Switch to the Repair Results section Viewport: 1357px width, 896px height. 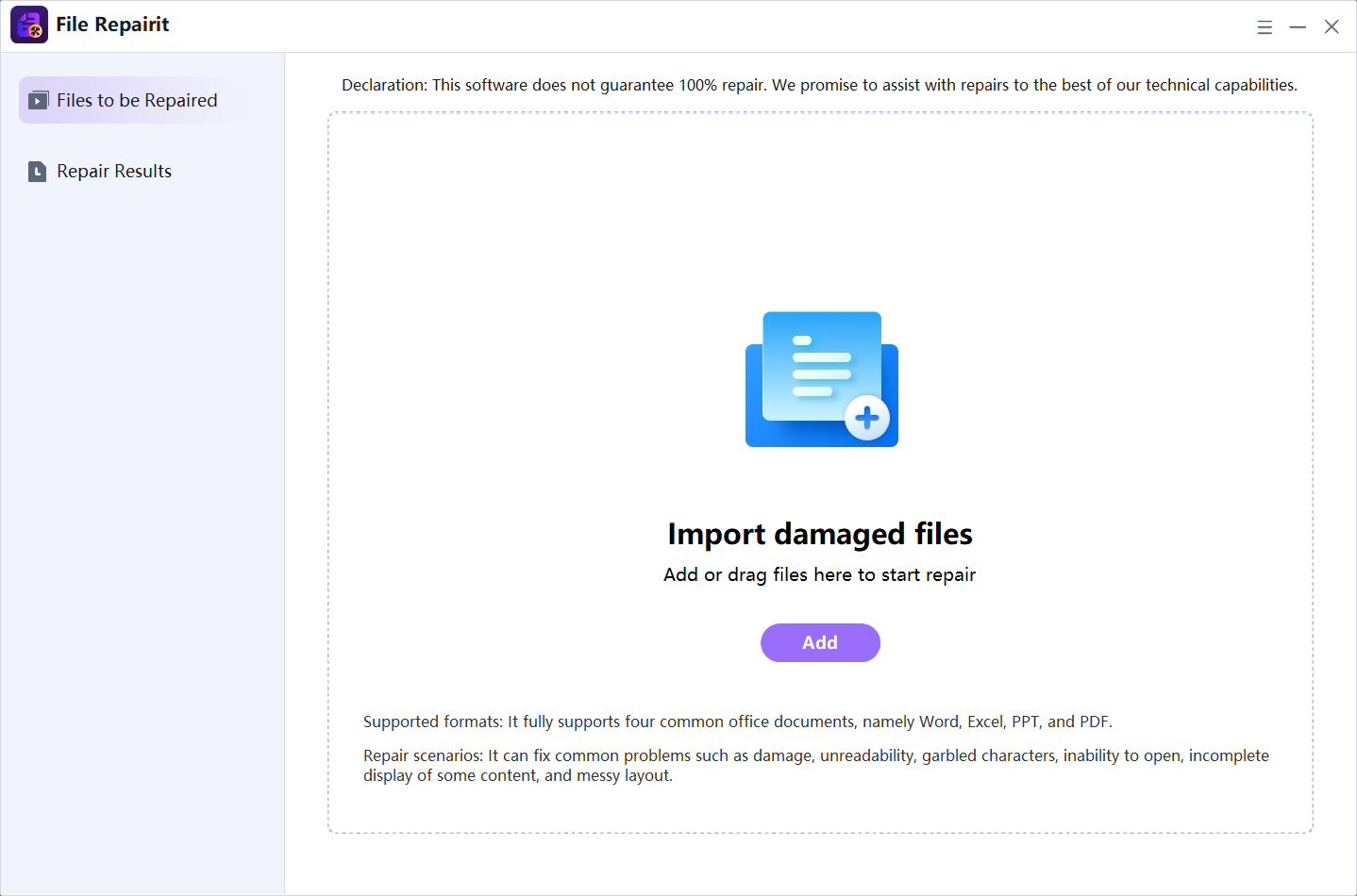coord(114,171)
